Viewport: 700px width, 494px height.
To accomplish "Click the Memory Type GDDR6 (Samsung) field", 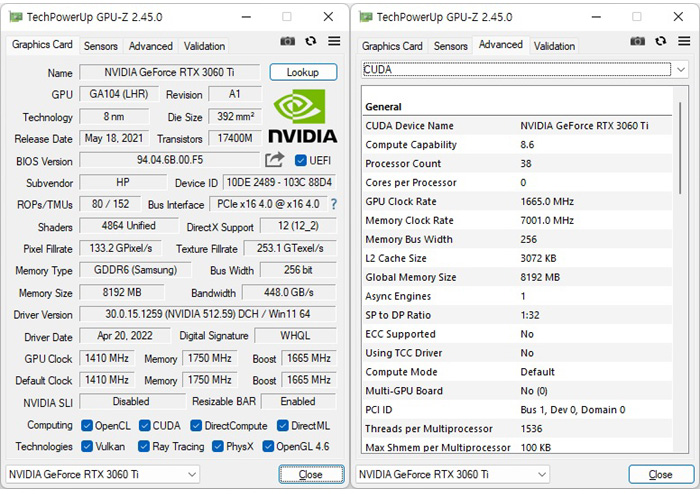I will (x=135, y=270).
